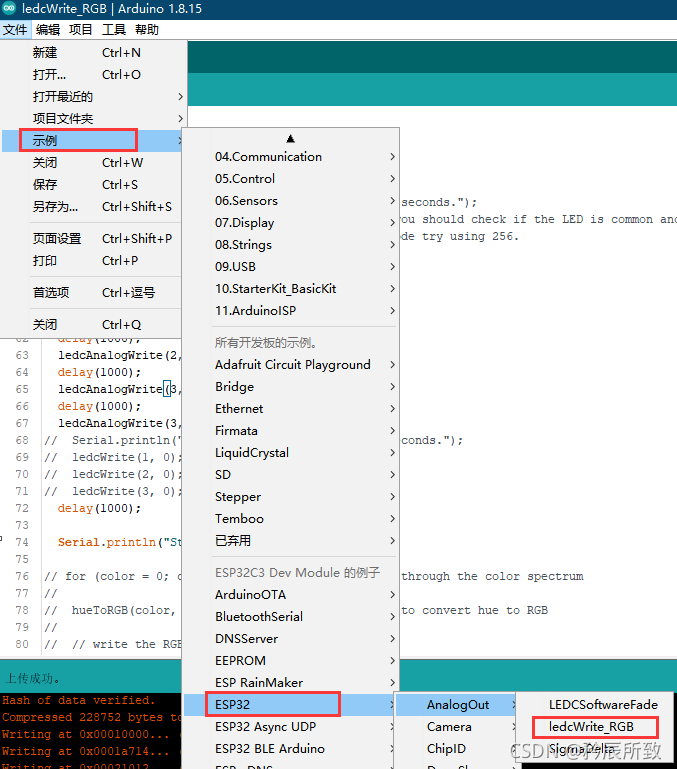
Task: Expand 04.Communication examples
Action: click(x=290, y=157)
